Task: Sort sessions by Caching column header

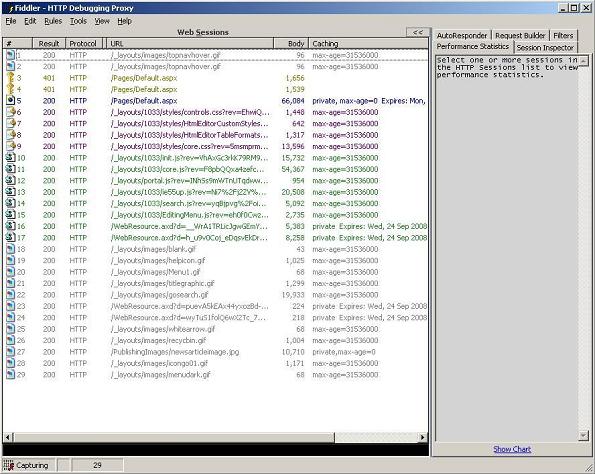Action: [x=368, y=44]
